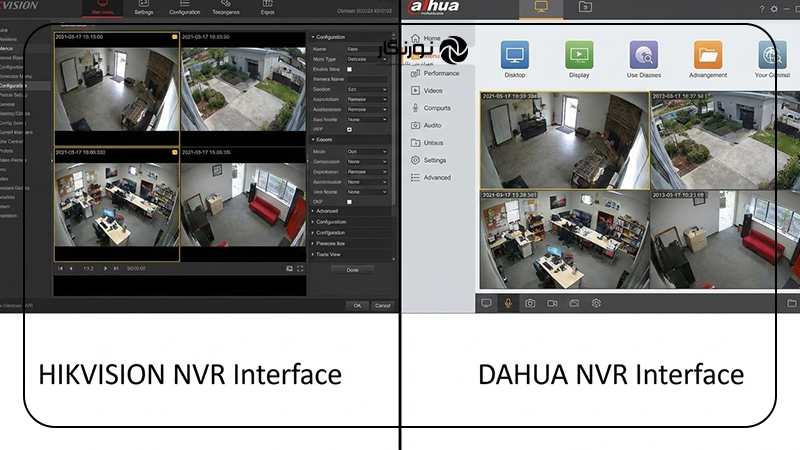Click the Done button
800x450 pixels.
pyautogui.click(x=352, y=270)
